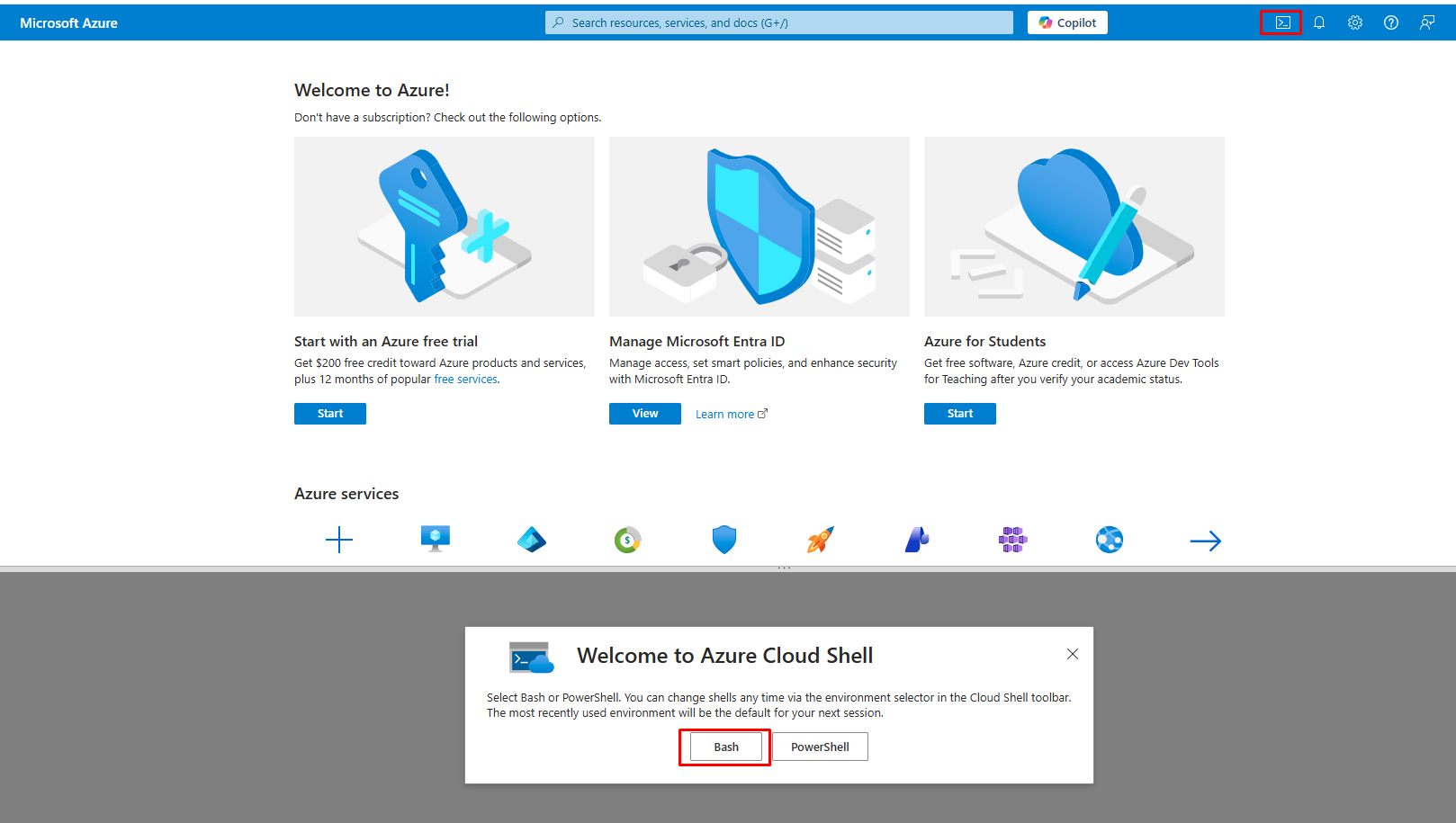This screenshot has width=1456, height=823.
Task: Open the Virtual machines monitor icon
Action: coord(436,540)
